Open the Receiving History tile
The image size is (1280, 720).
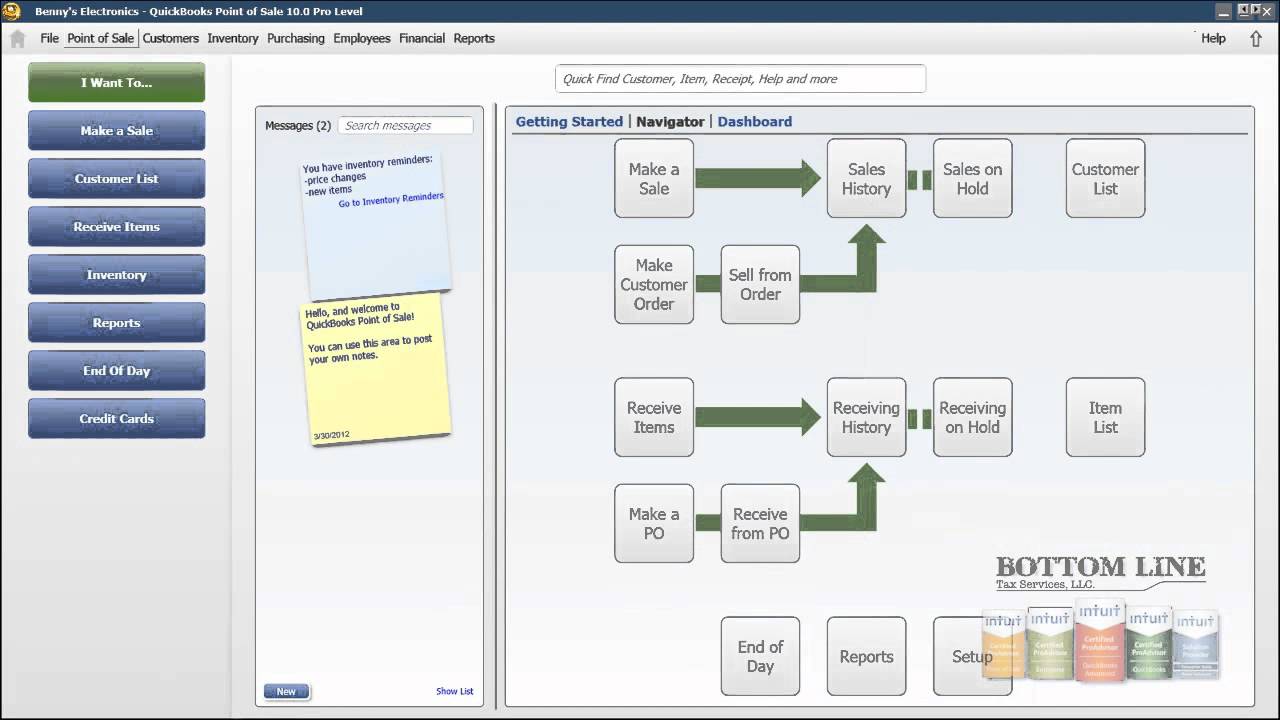(x=866, y=417)
